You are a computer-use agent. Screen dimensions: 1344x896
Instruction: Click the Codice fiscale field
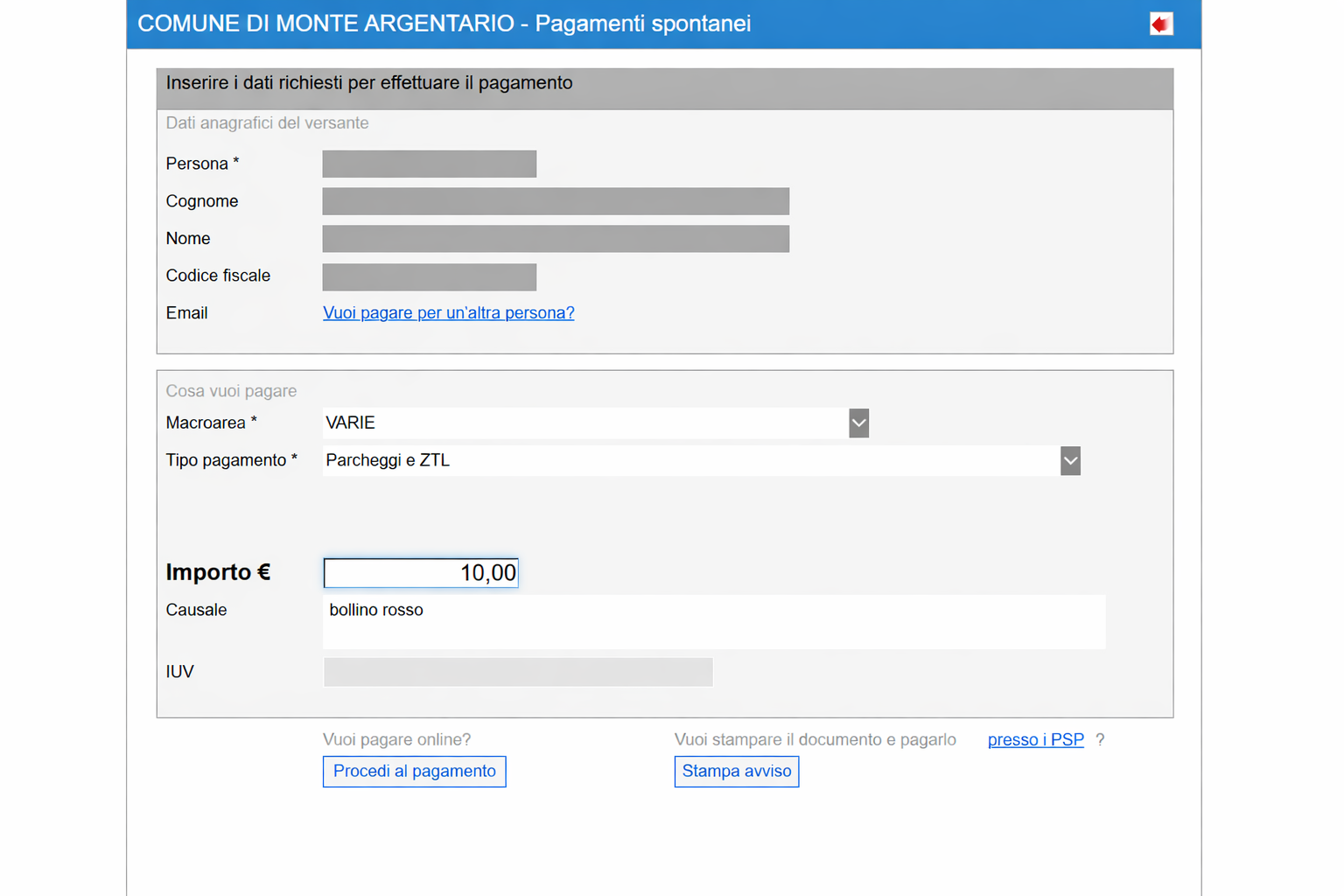pyautogui.click(x=429, y=277)
